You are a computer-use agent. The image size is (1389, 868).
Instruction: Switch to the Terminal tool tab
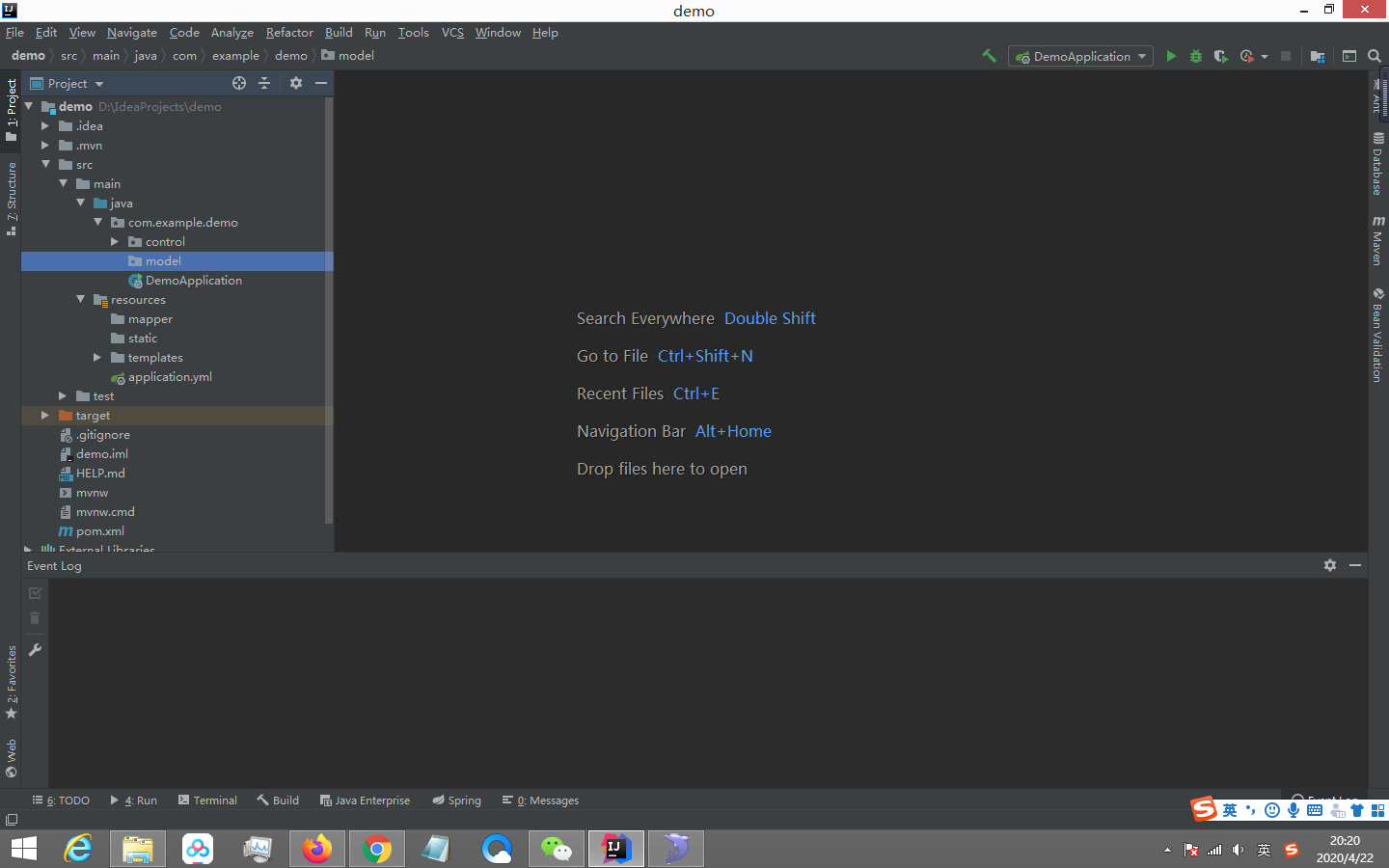[x=207, y=800]
